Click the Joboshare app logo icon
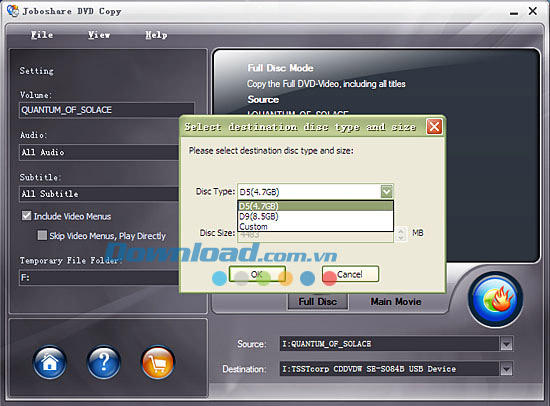This screenshot has width=550, height=406. 13,11
